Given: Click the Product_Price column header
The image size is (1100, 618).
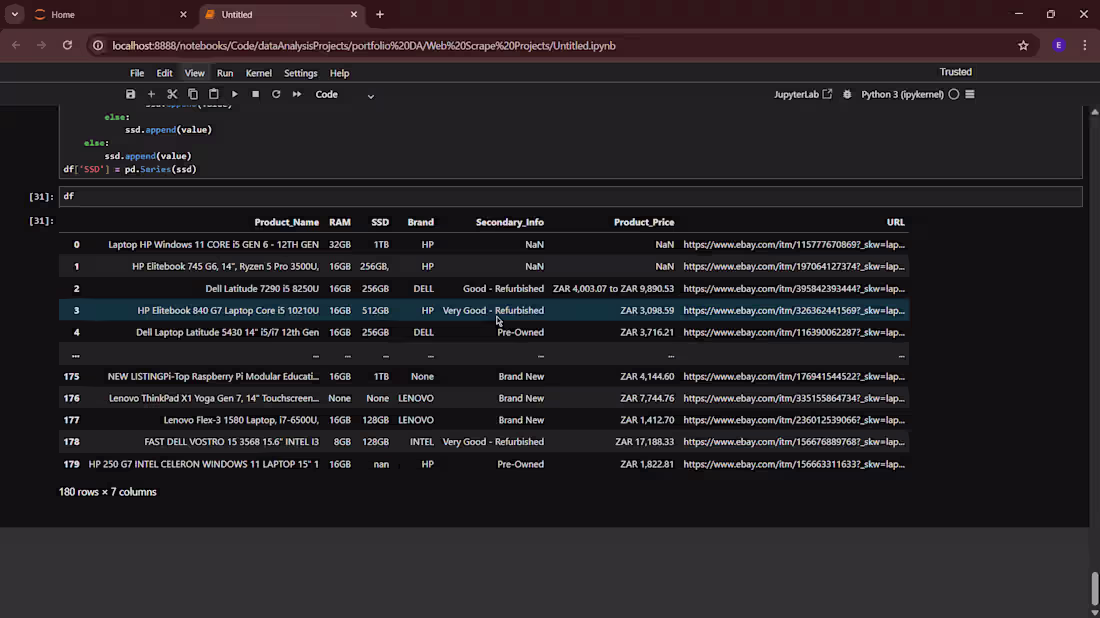Looking at the screenshot, I should click(644, 222).
